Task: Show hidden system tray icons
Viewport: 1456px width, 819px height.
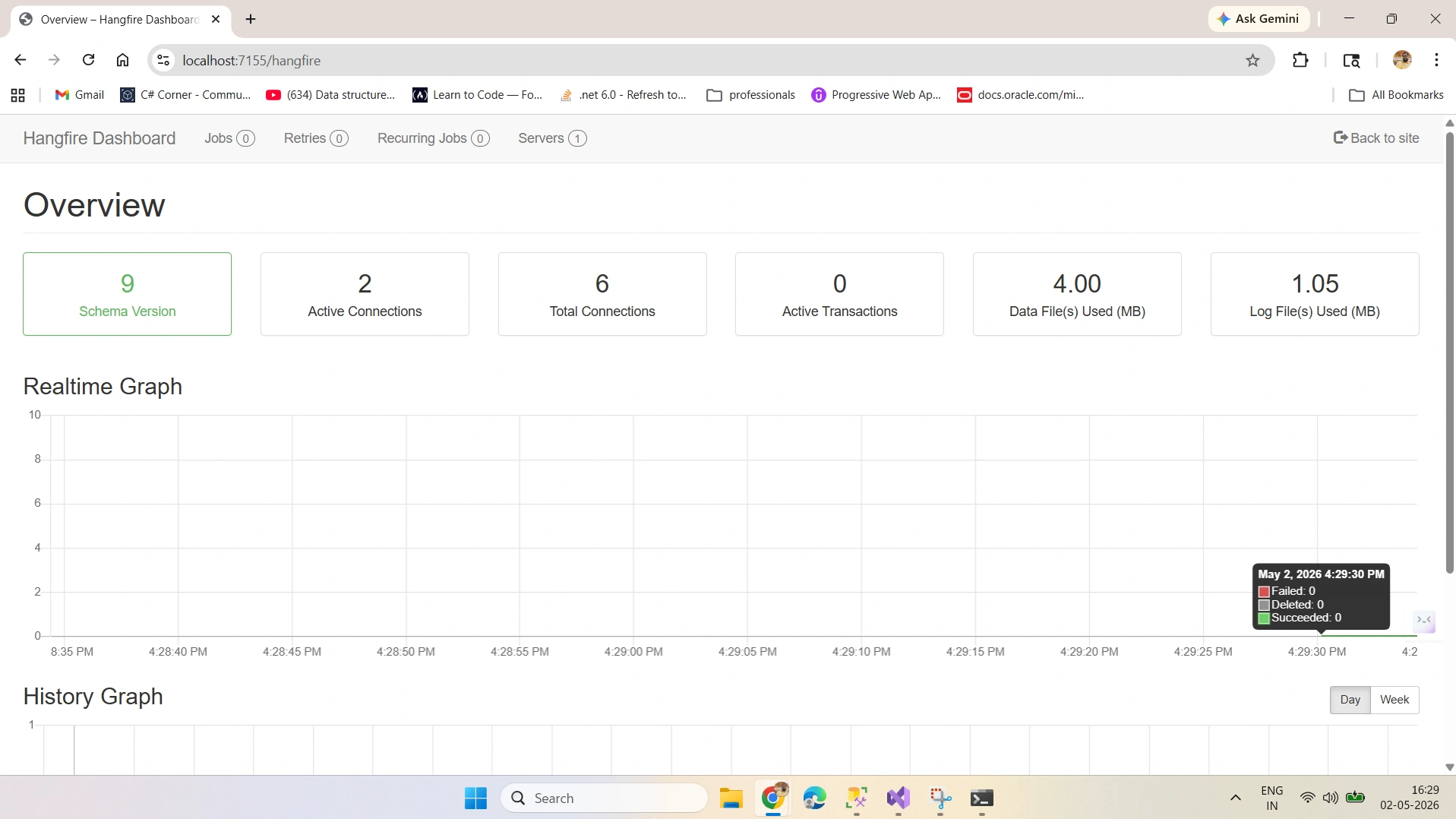Action: click(1236, 798)
